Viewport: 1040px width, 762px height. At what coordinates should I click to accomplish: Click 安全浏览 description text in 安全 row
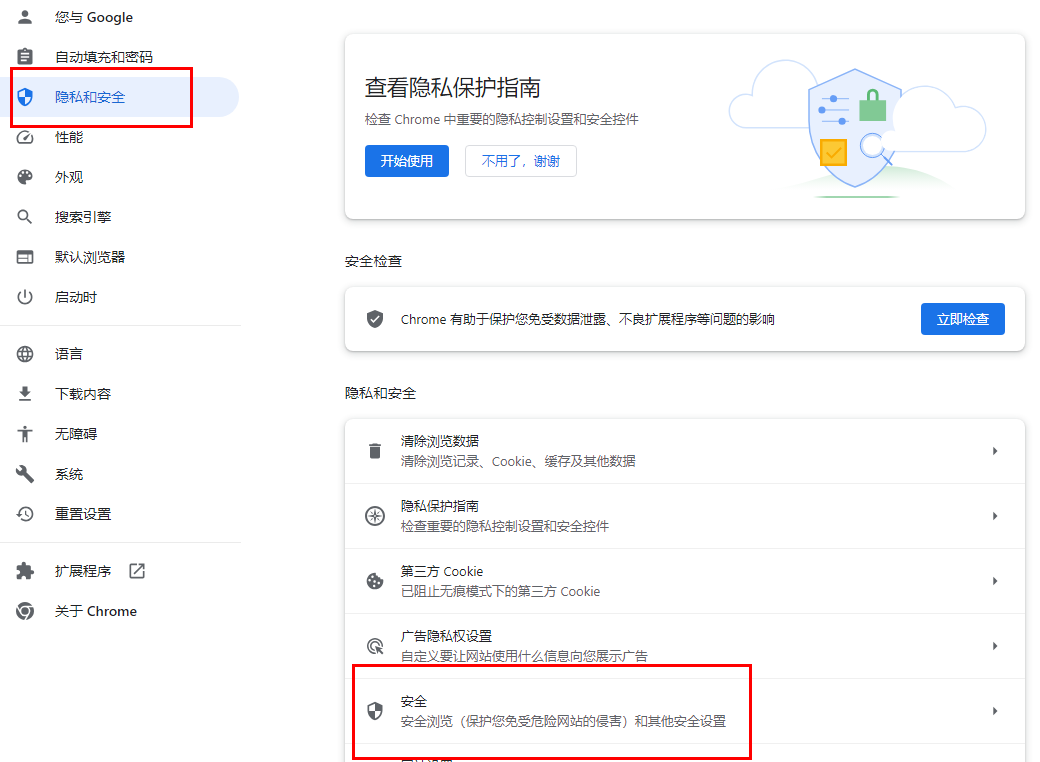click(563, 722)
